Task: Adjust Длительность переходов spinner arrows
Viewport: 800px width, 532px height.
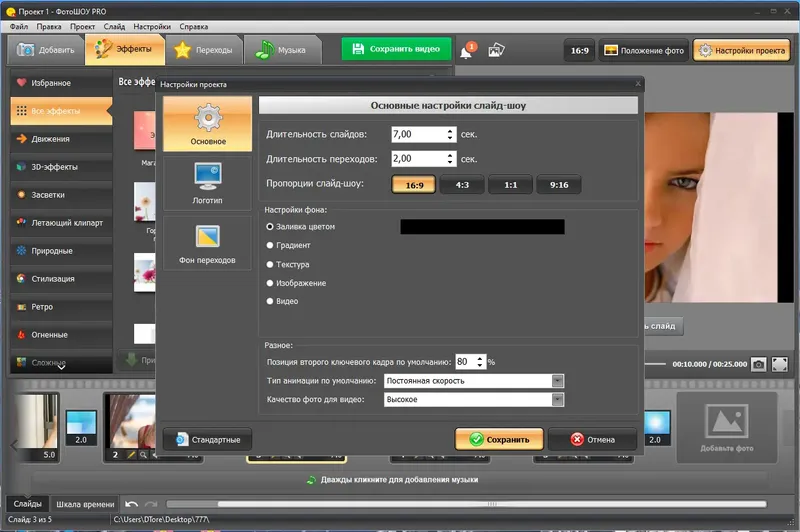Action: click(450, 159)
